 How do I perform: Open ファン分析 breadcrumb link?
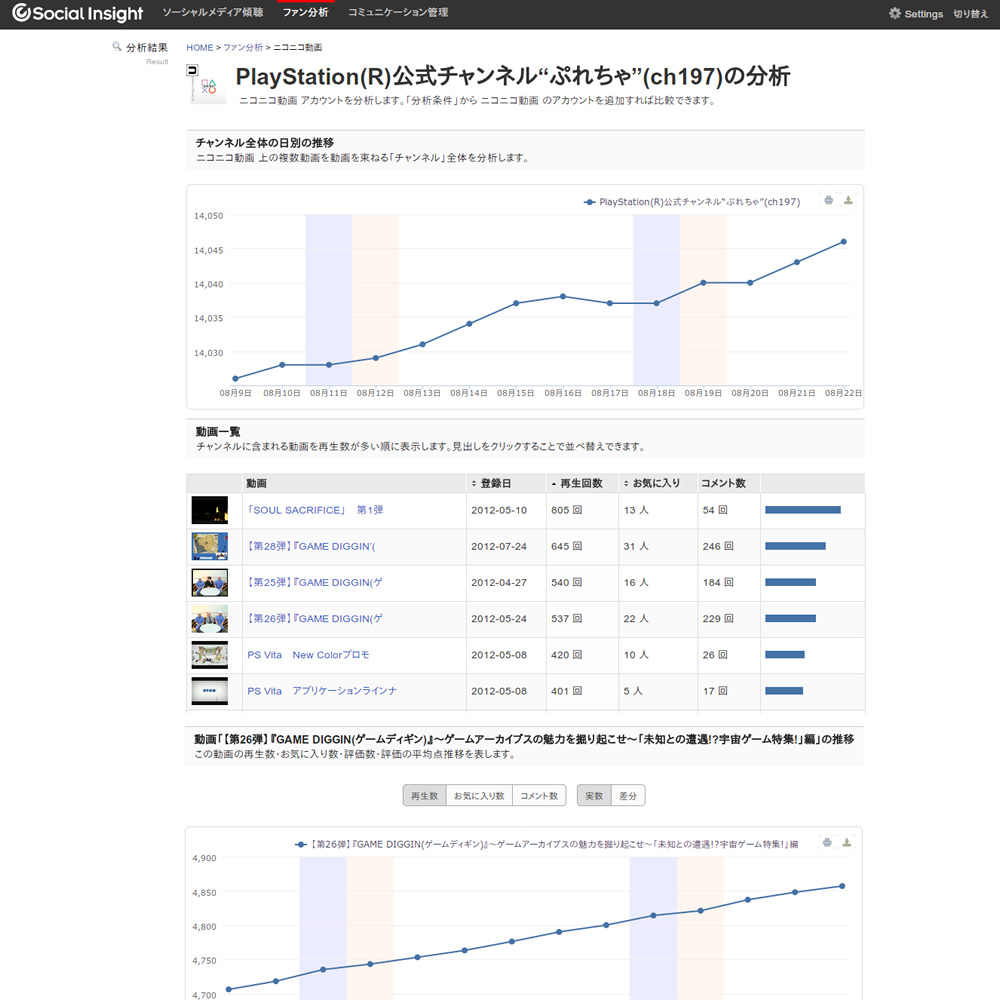pyautogui.click(x=243, y=47)
